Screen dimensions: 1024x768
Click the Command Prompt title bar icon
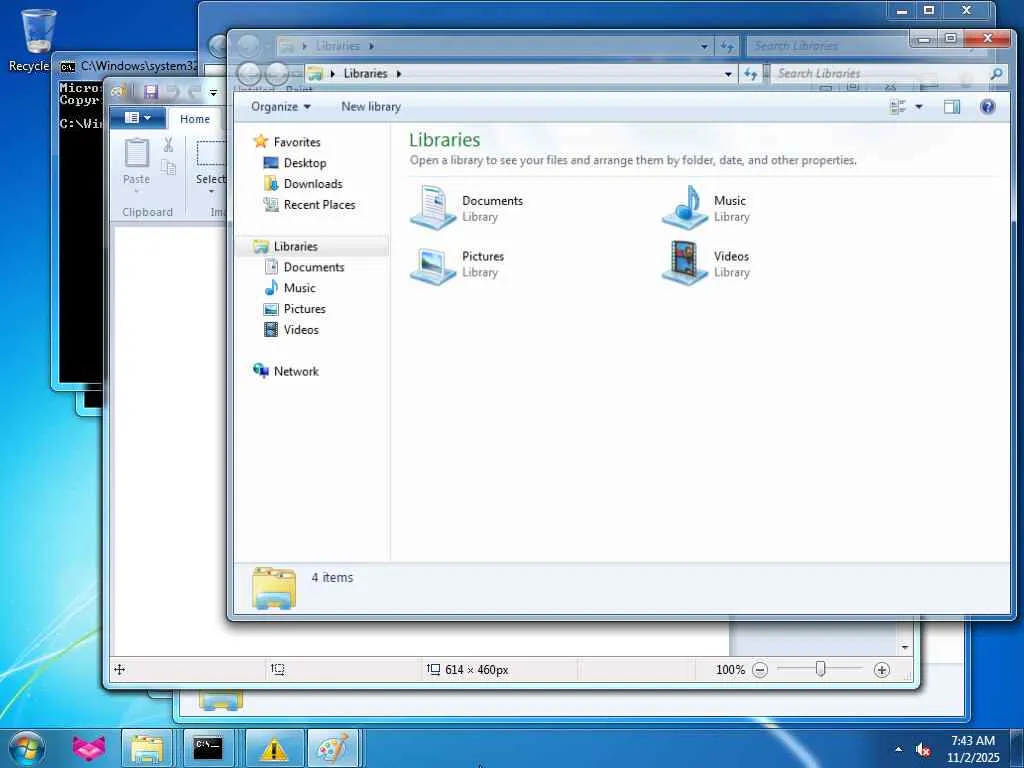pos(67,67)
